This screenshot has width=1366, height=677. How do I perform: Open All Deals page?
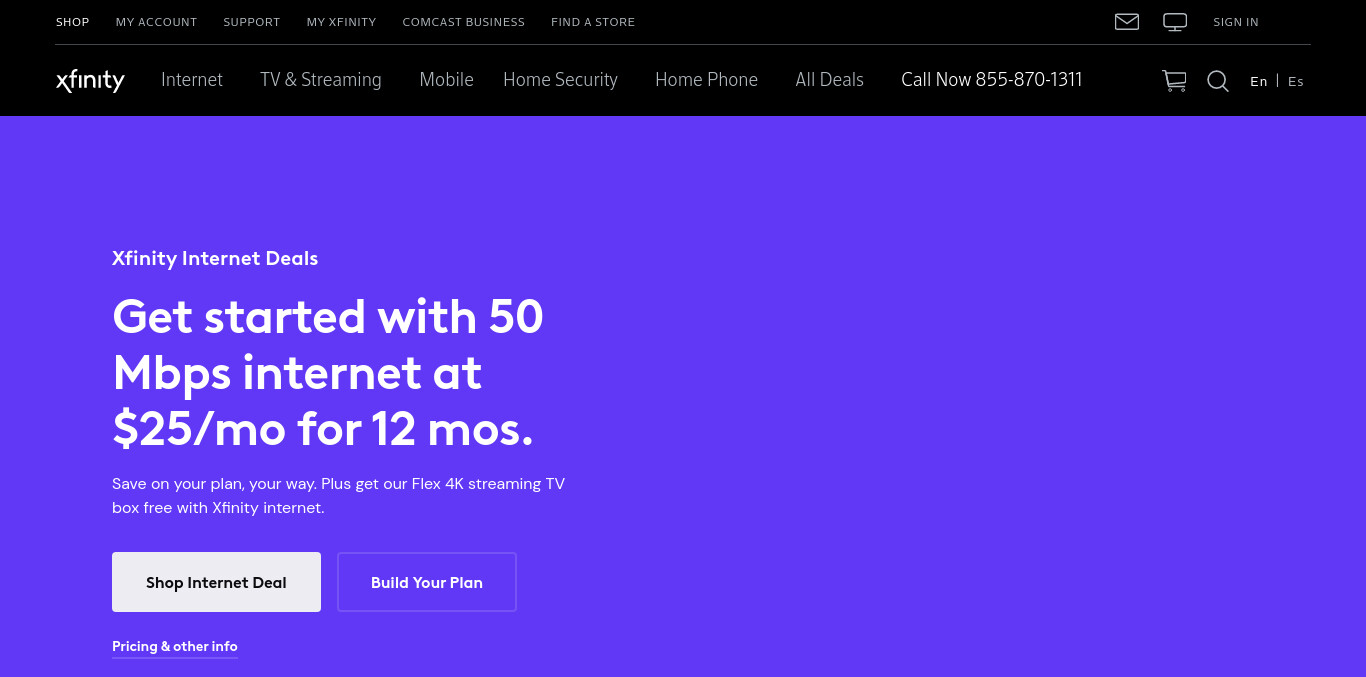pyautogui.click(x=829, y=80)
